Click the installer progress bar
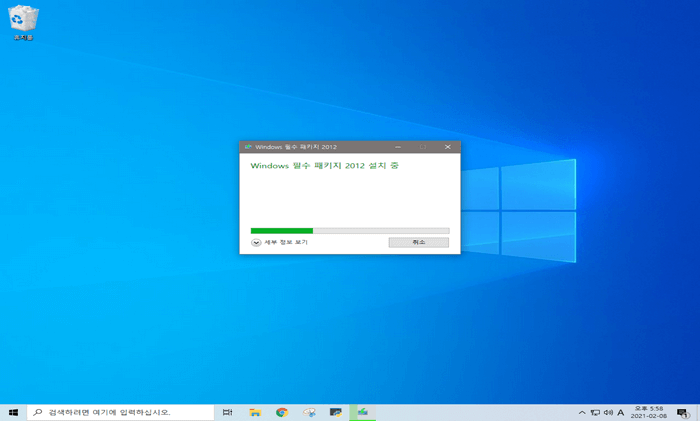 (350, 231)
